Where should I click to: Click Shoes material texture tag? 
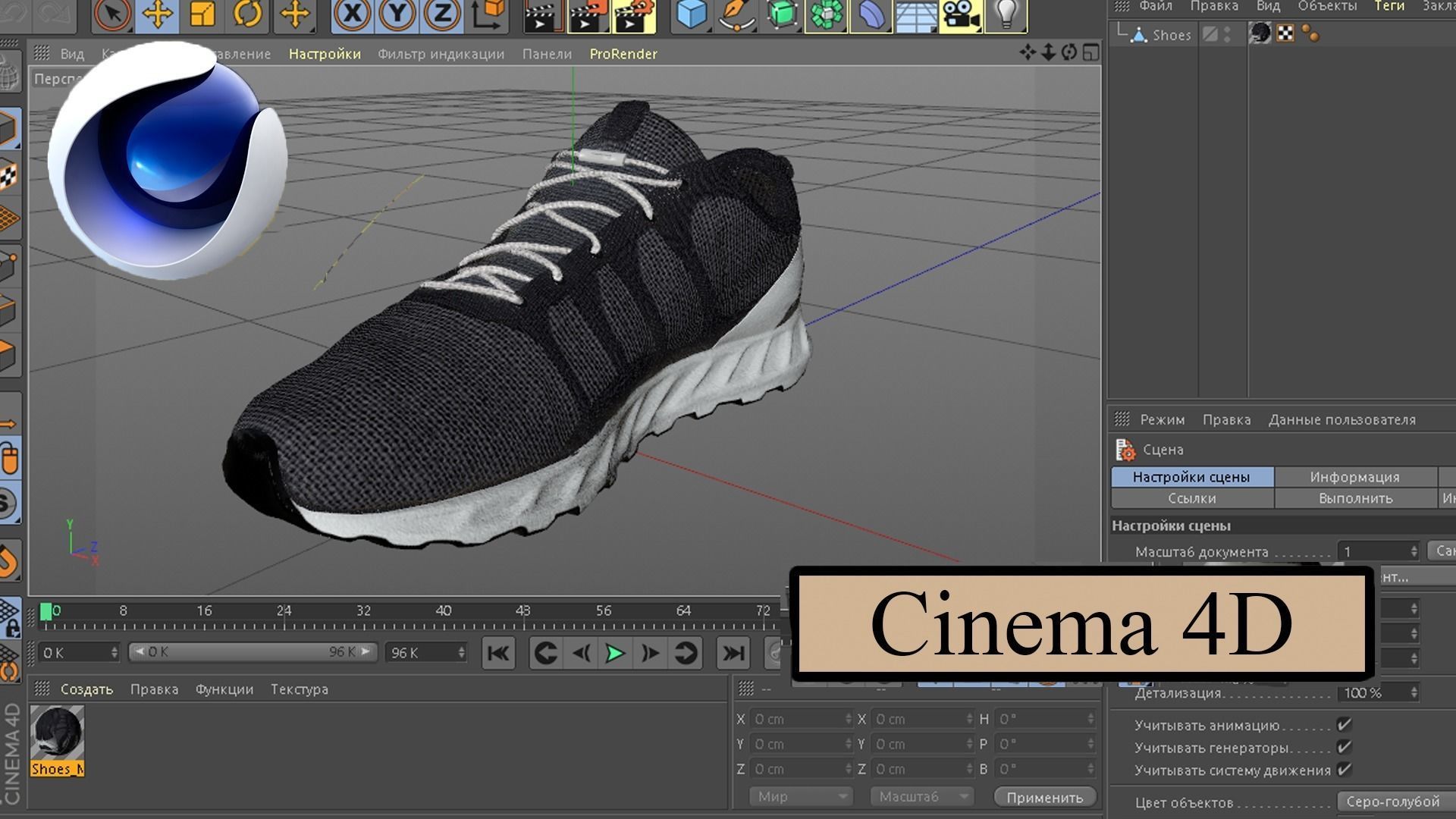coord(1260,33)
